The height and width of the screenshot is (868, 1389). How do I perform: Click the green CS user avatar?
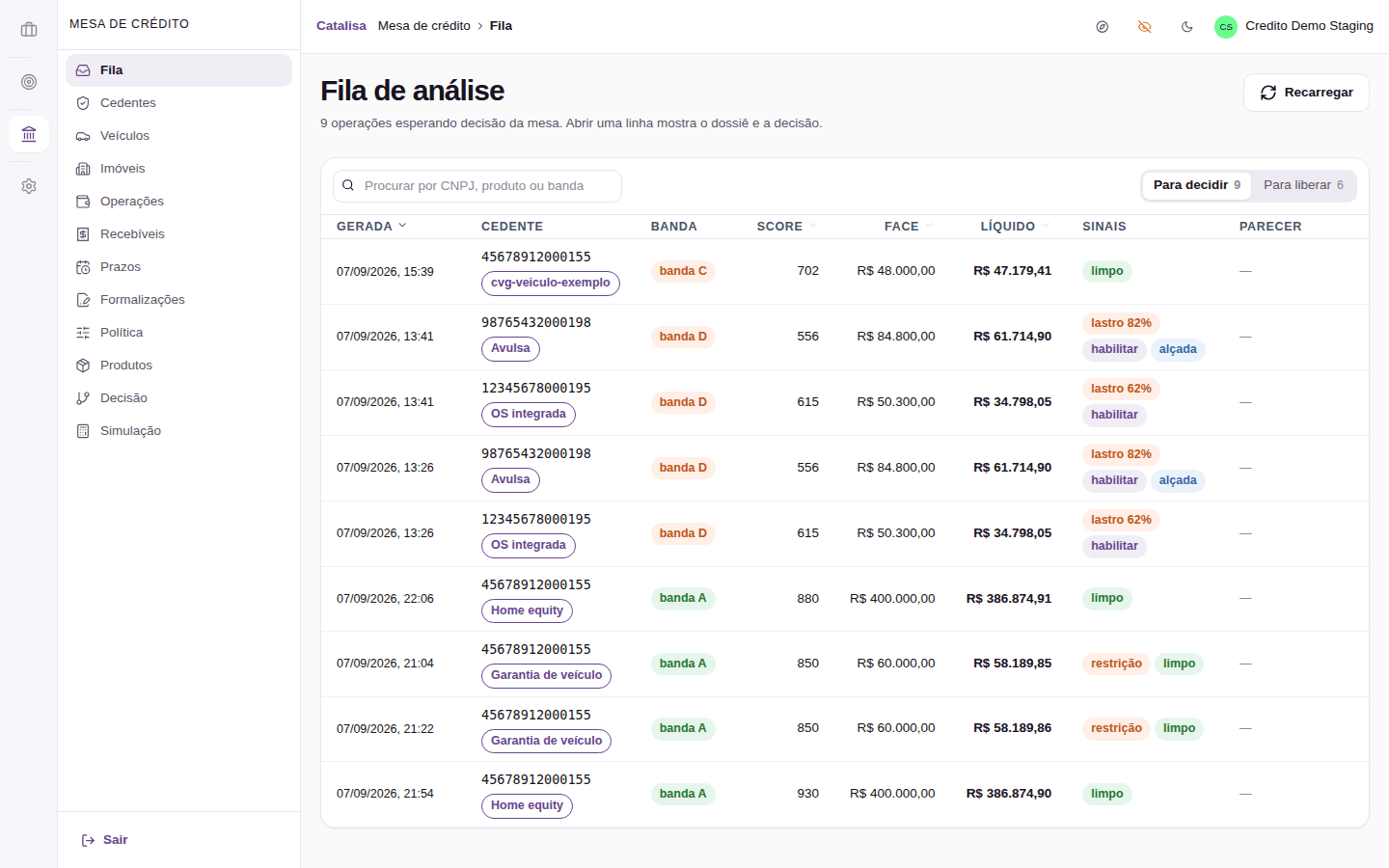[x=1226, y=27]
